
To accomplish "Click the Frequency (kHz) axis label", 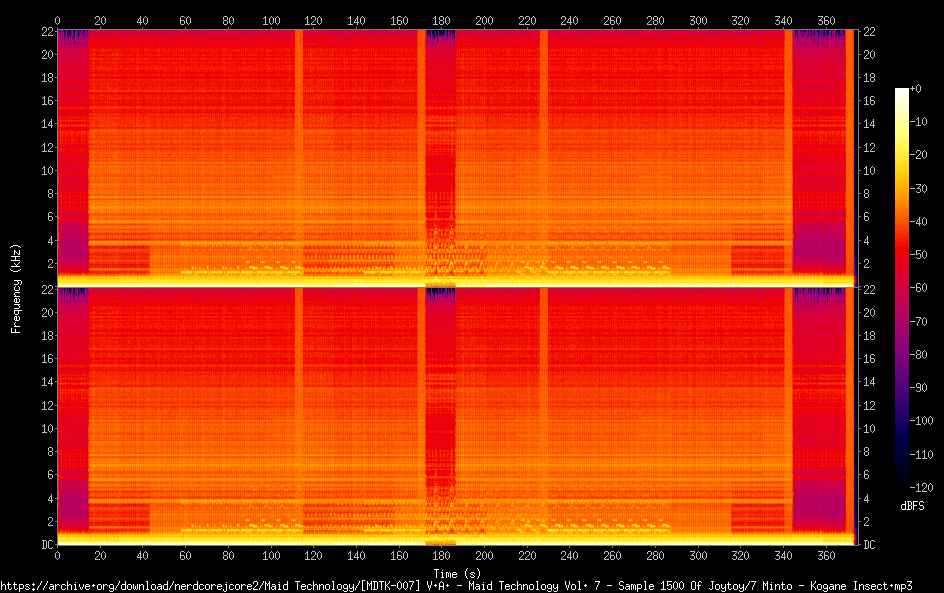I will [x=16, y=288].
